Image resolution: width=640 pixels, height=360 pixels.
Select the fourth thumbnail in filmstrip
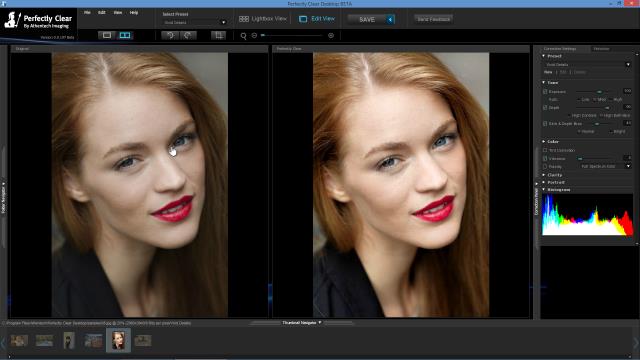click(93, 340)
